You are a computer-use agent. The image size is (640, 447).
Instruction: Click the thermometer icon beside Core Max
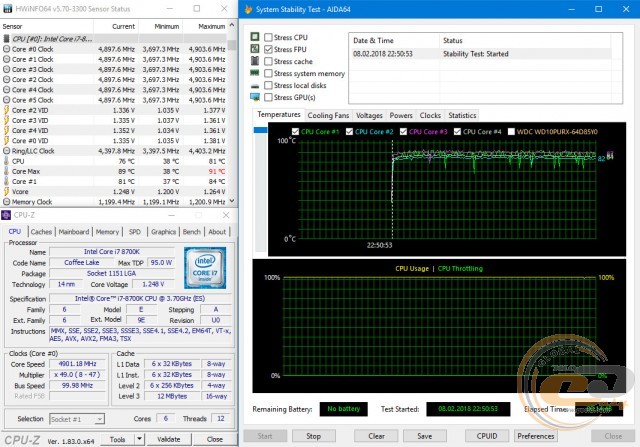[x=7, y=171]
